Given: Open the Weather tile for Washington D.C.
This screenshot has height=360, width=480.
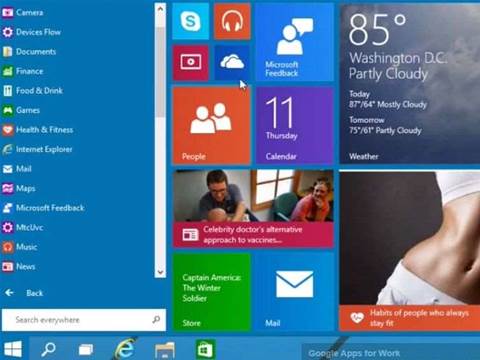Looking at the screenshot, I should [410, 84].
